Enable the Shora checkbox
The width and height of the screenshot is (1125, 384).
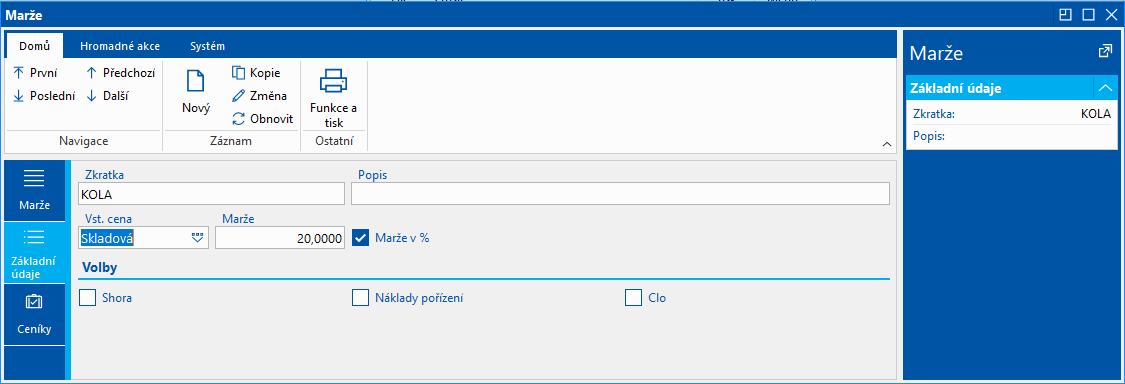pos(88,297)
